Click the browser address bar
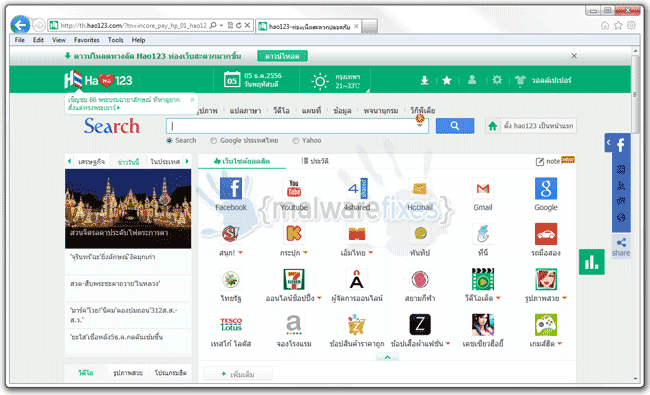 [133, 25]
